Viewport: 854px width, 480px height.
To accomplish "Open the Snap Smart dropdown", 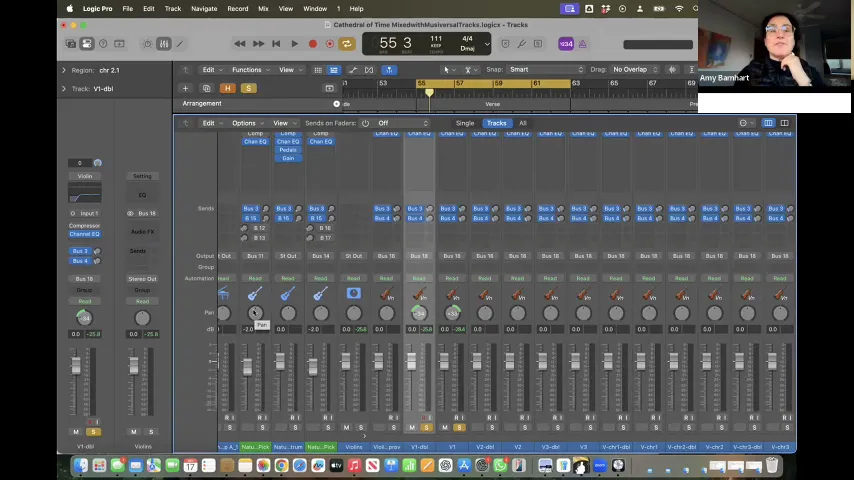I will pos(546,70).
